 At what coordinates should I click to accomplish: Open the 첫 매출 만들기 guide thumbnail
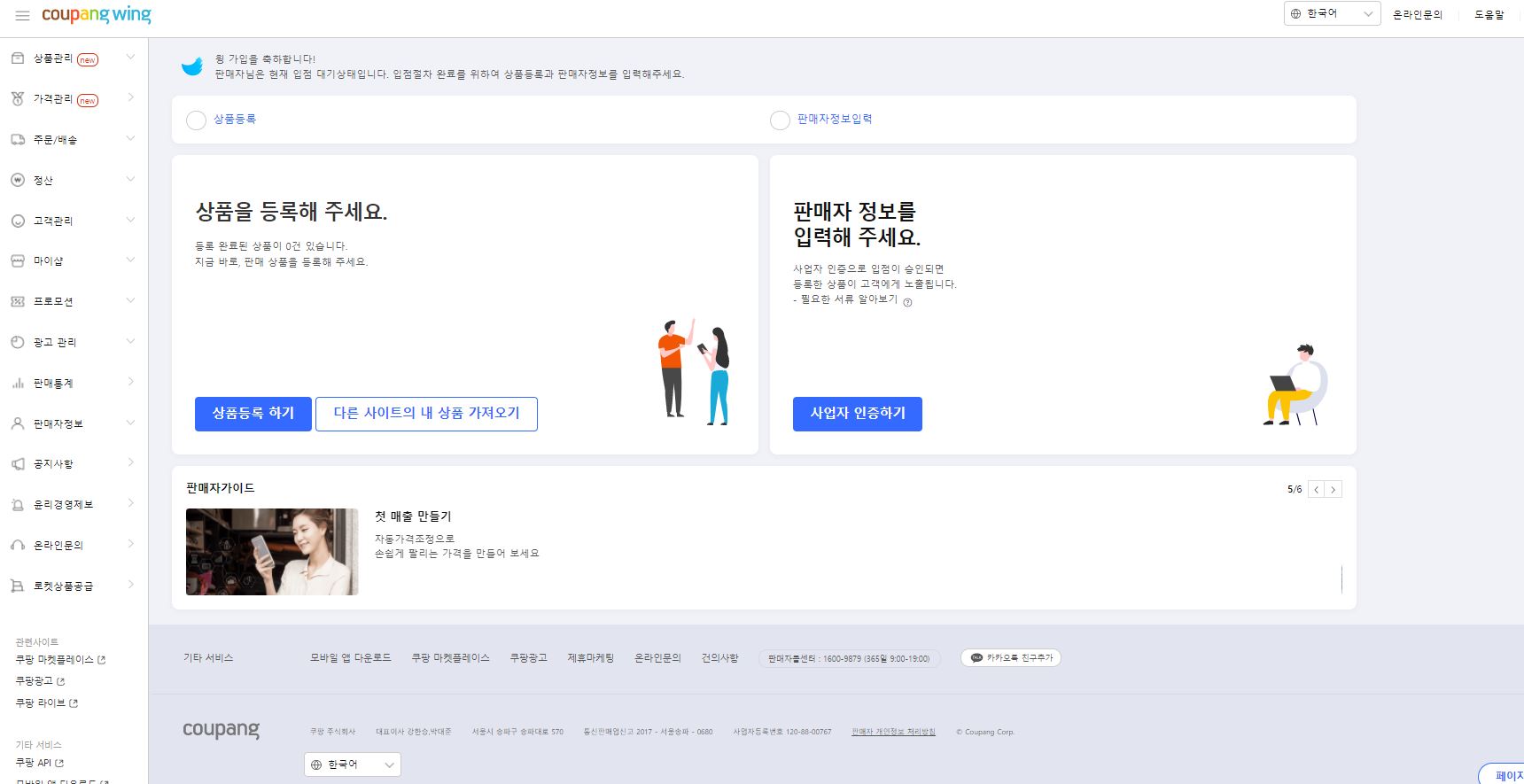click(272, 552)
